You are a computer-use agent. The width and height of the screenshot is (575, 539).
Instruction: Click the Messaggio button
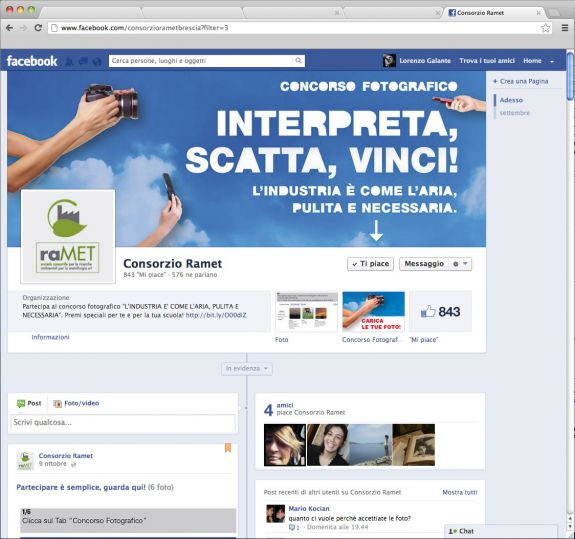424,264
